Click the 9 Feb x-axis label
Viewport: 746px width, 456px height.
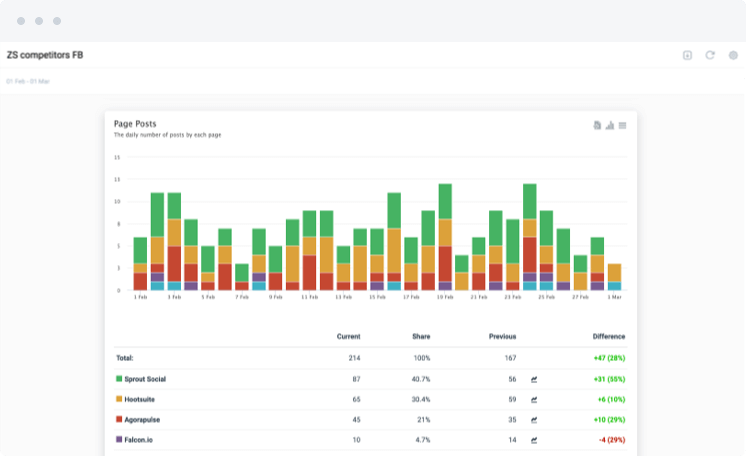tap(275, 297)
